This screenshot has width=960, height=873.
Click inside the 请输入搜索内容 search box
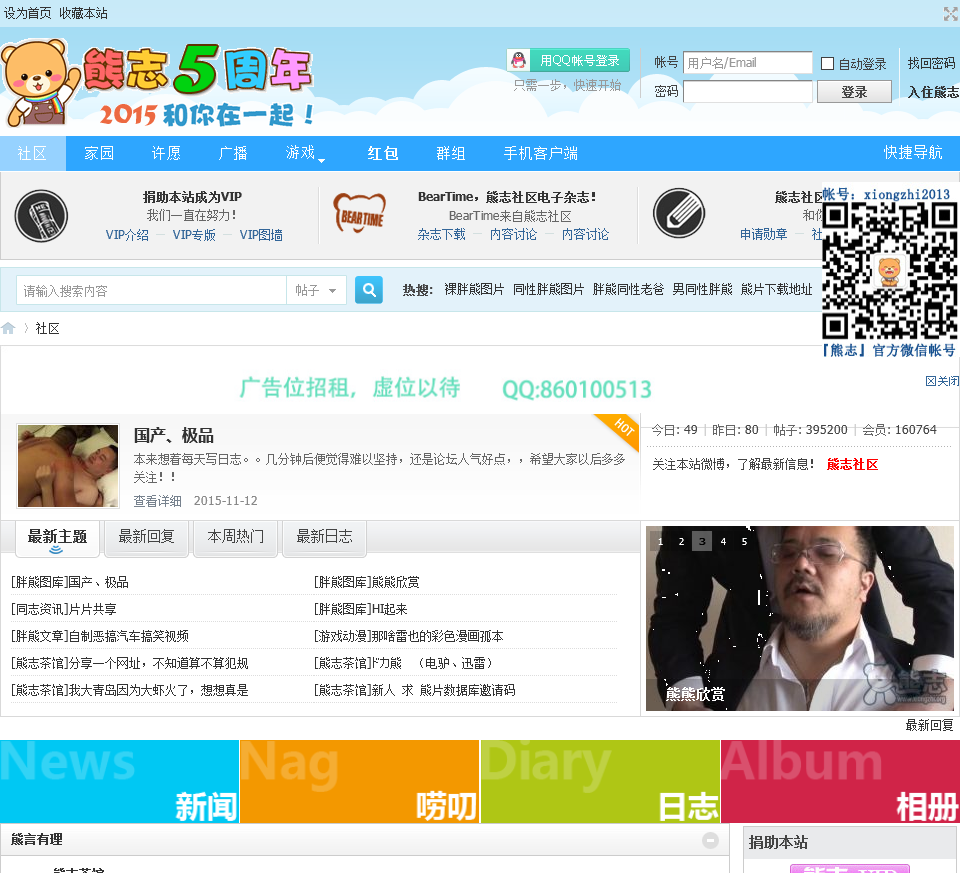(151, 290)
